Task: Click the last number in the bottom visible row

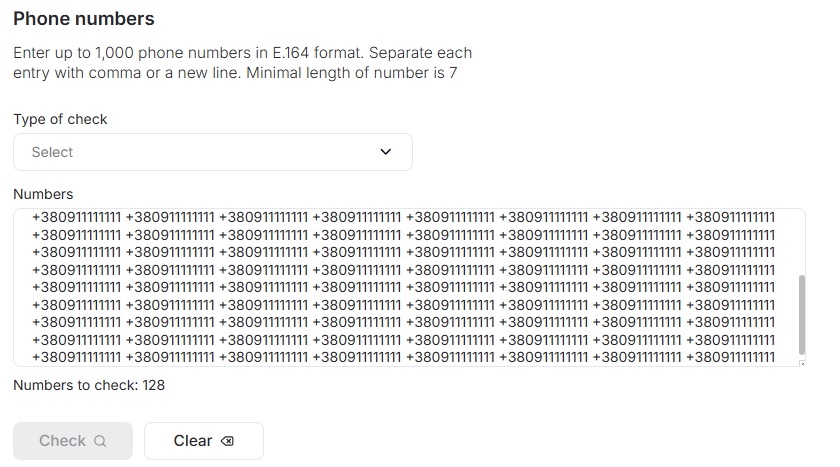Action: [732, 357]
